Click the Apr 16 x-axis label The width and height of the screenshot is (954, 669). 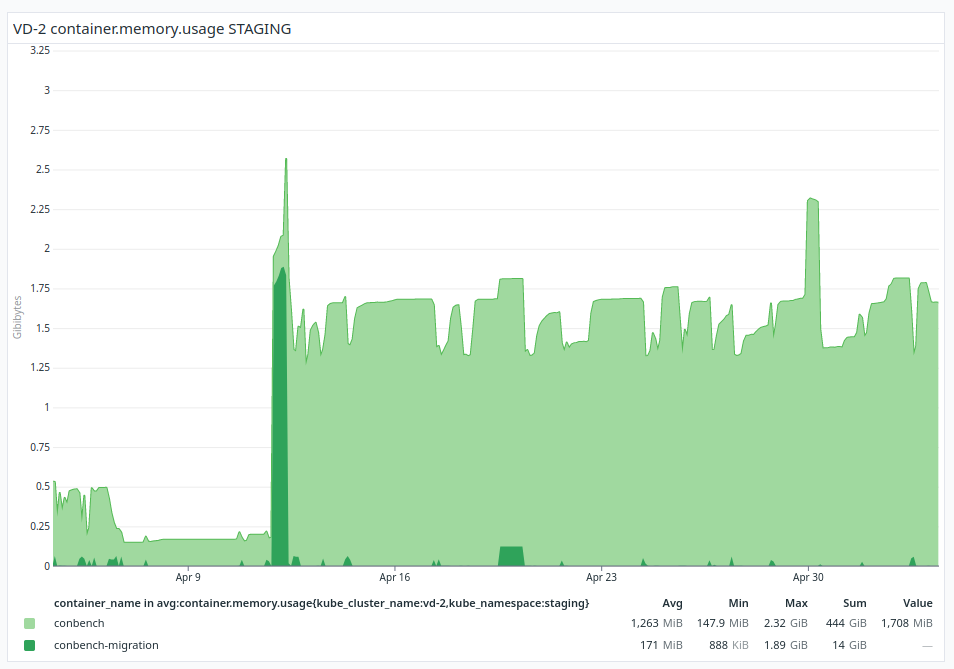395,577
